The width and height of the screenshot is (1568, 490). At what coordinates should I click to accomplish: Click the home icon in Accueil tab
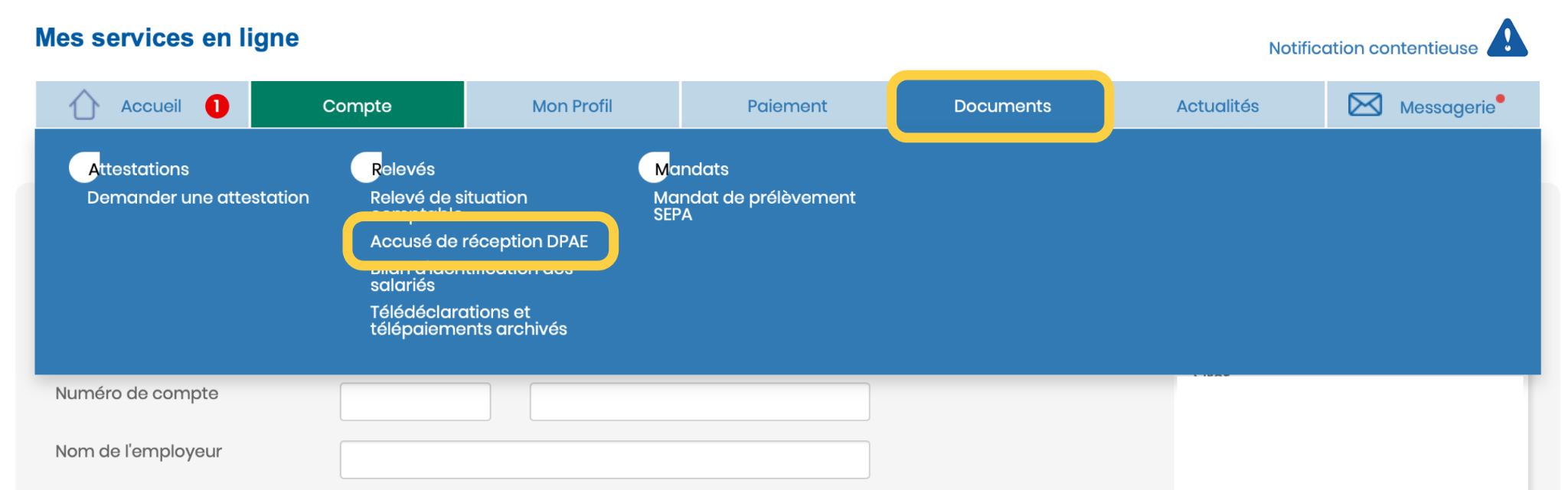[84, 105]
